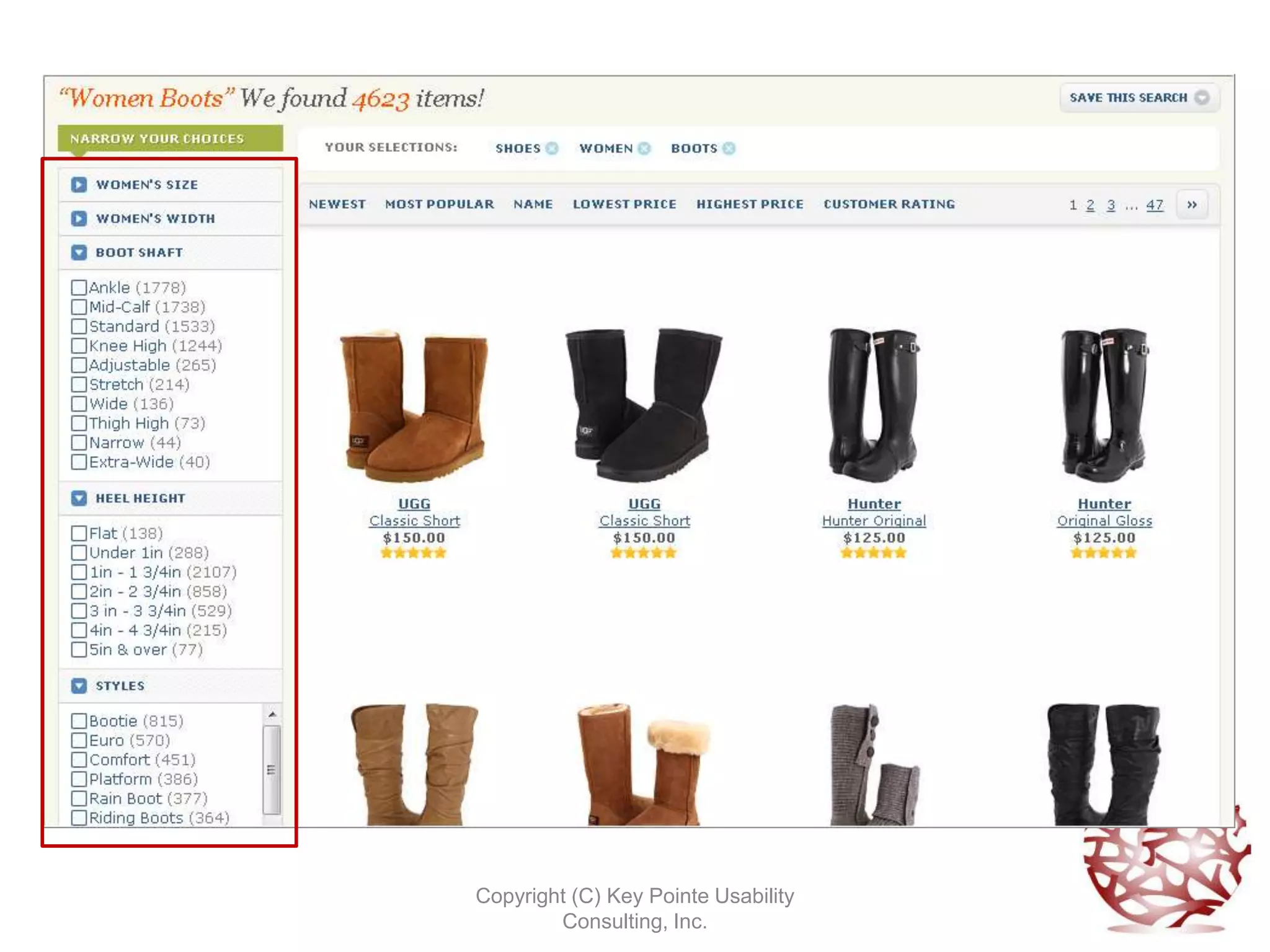This screenshot has width=1270, height=952.
Task: Click the Styles list scroll-up arrow
Action: pyautogui.click(x=272, y=715)
